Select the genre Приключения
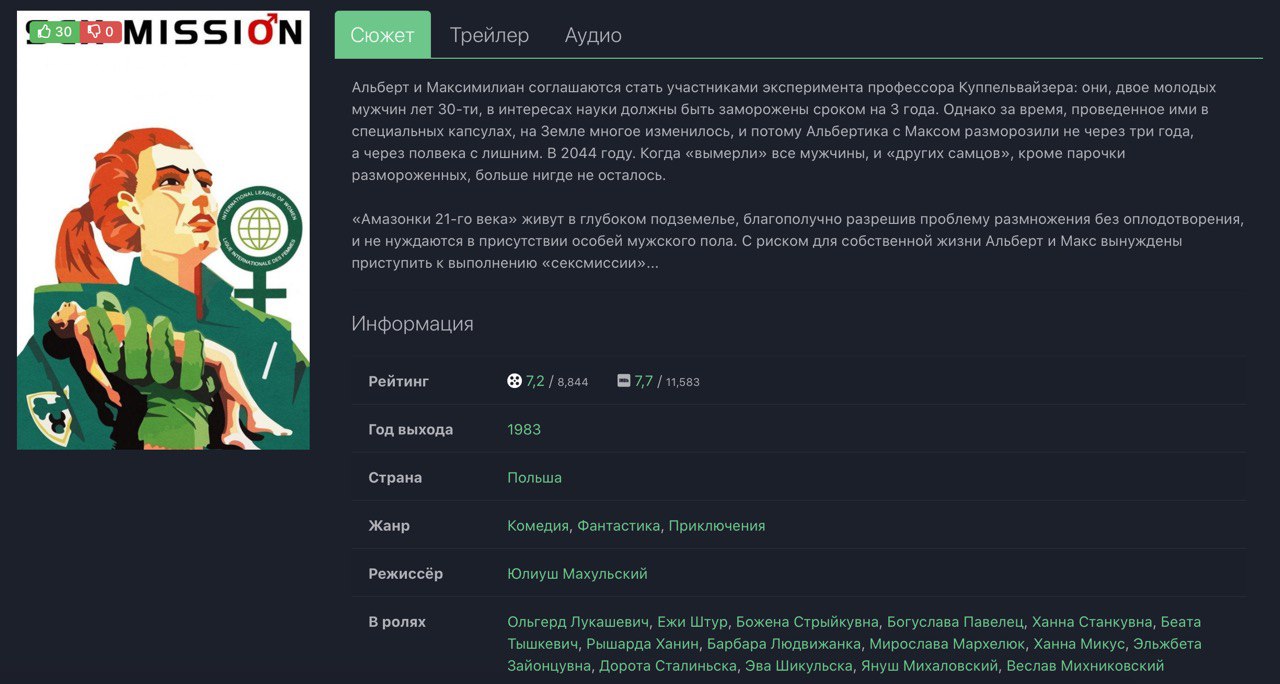The image size is (1280, 684). [x=717, y=526]
